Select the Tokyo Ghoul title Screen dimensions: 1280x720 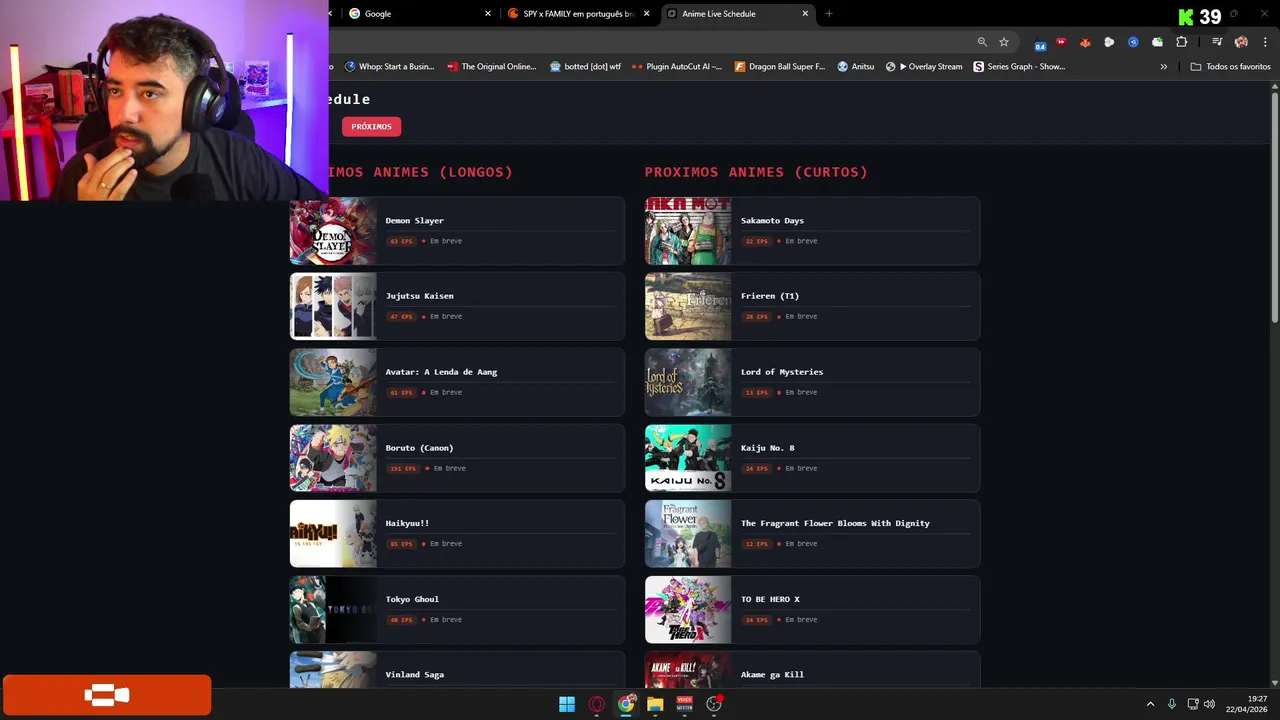[x=412, y=599]
